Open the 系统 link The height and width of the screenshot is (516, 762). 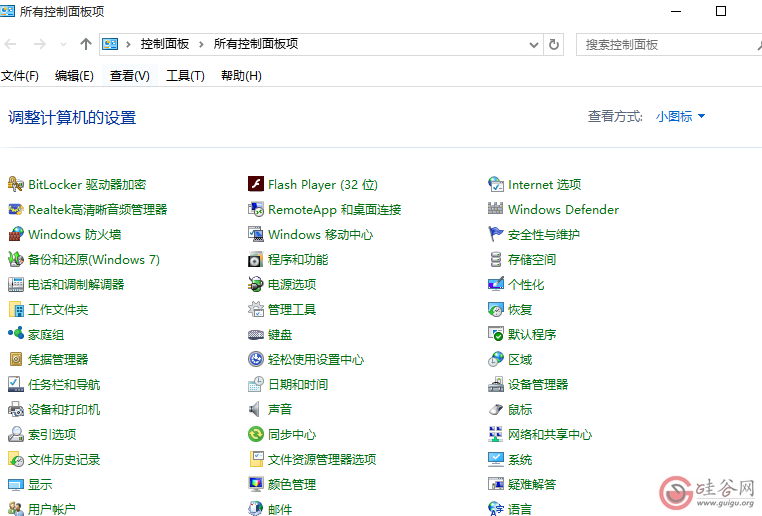click(x=520, y=460)
